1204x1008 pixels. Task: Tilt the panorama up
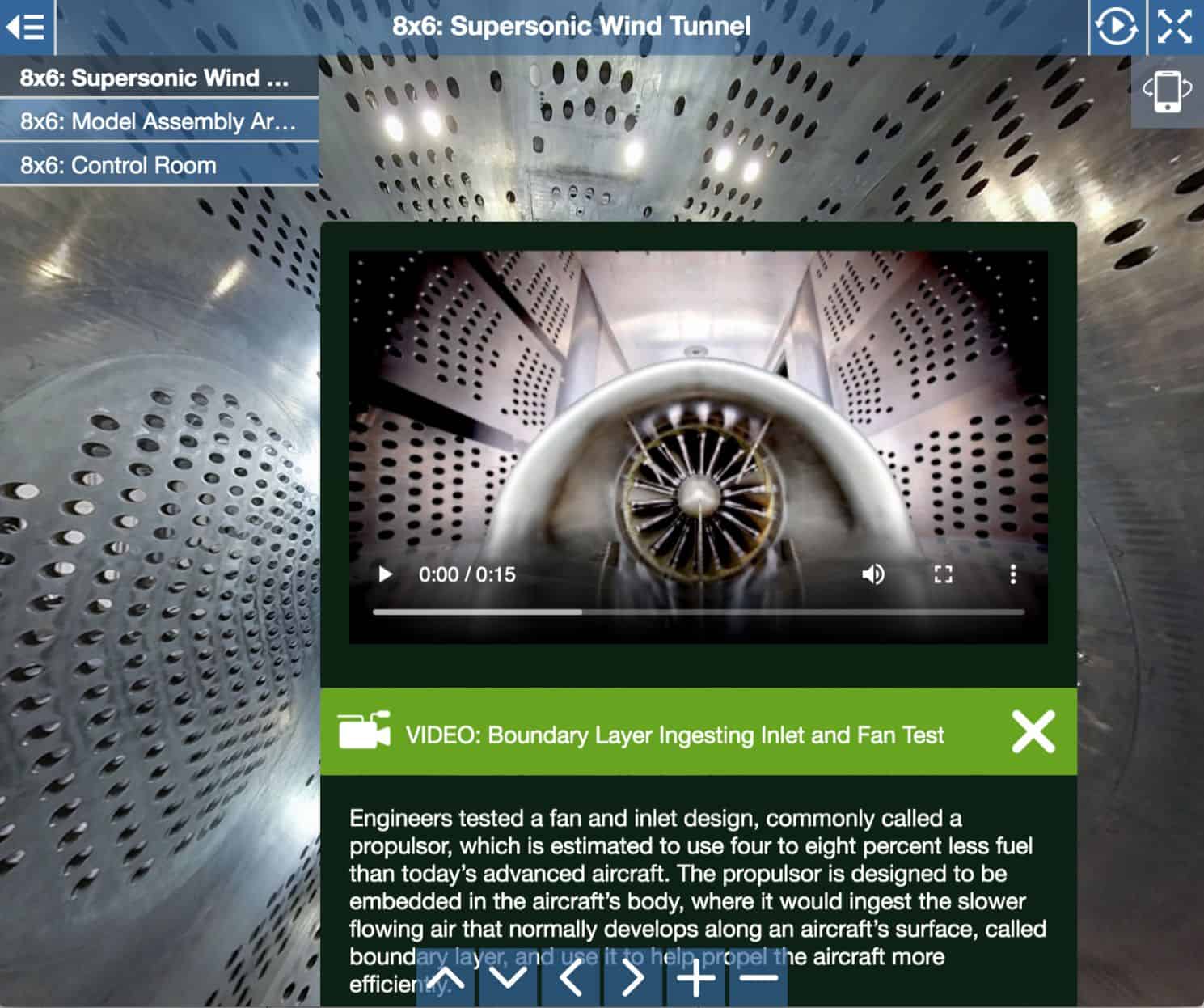point(446,979)
